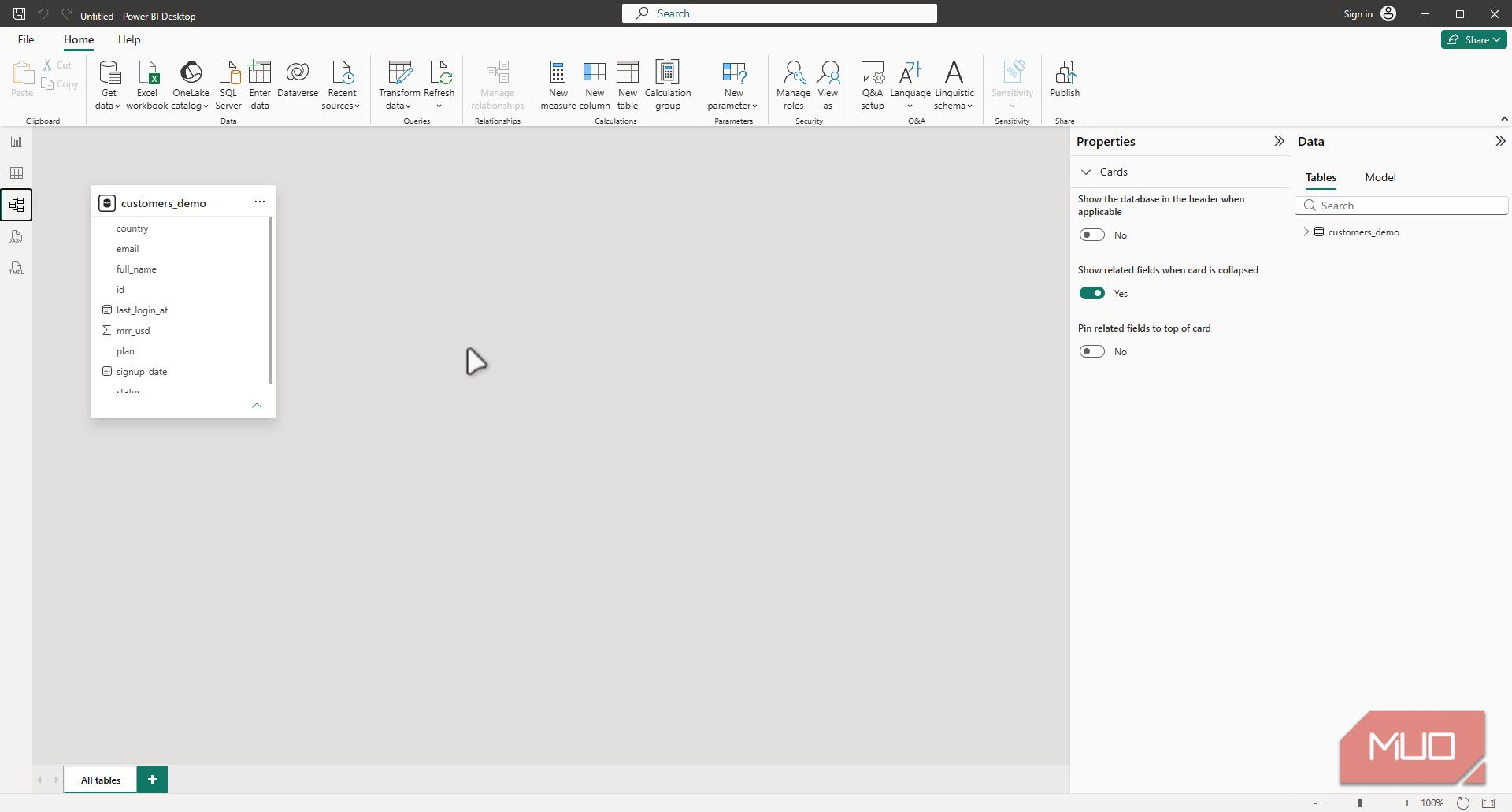Open the New parameter menu

coord(733,85)
